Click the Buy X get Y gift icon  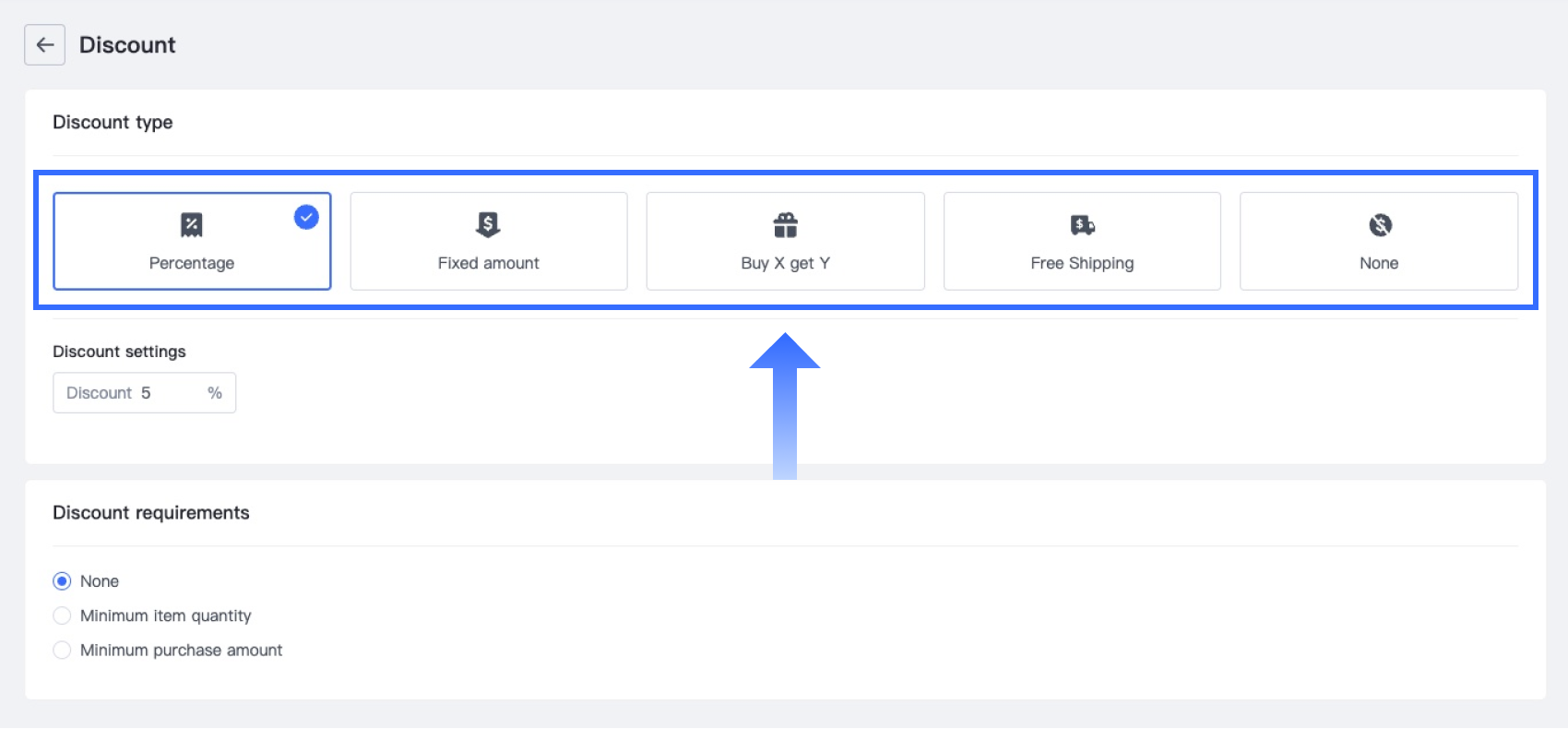pos(785,224)
